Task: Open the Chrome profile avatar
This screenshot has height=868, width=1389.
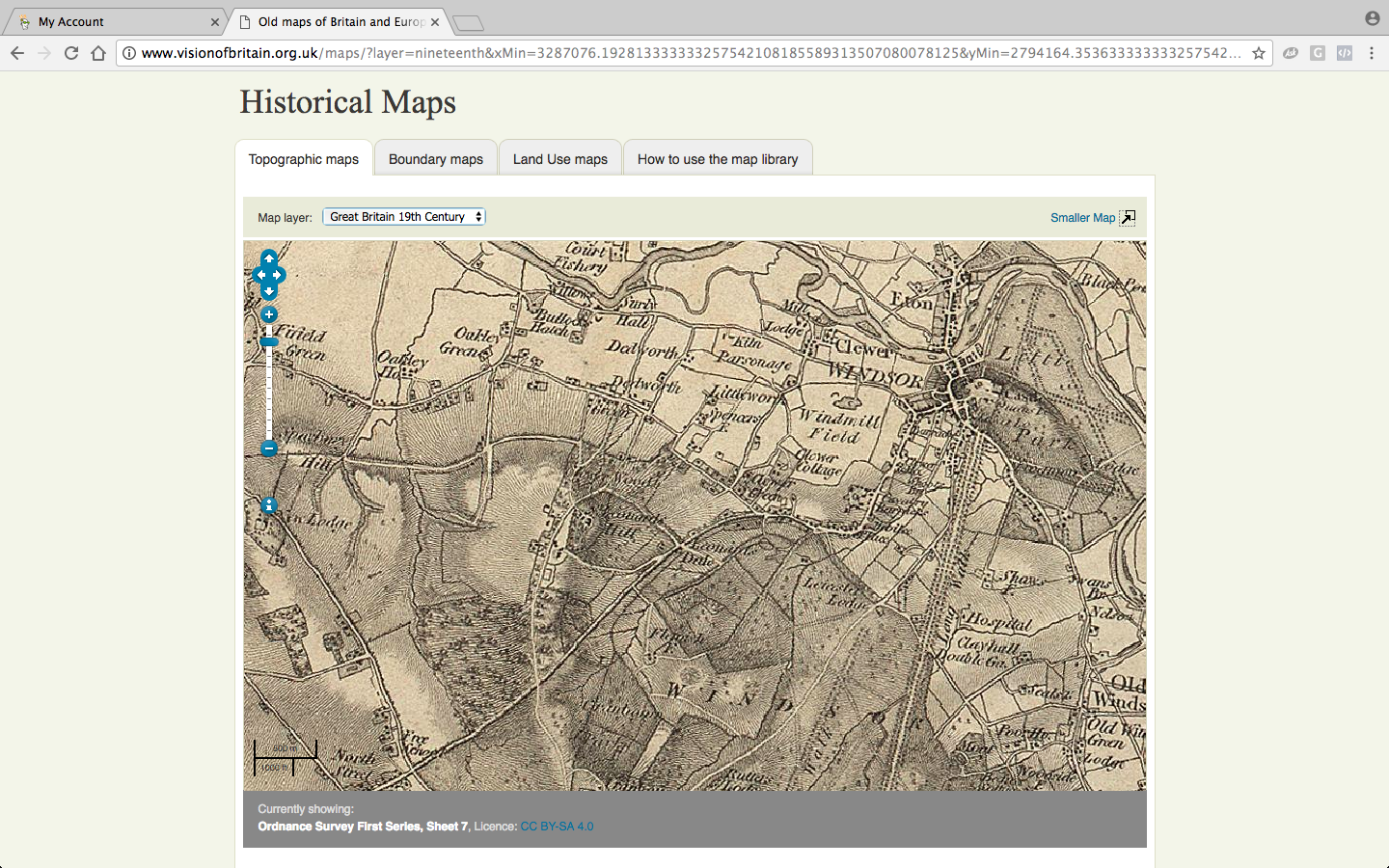Action: tap(1373, 18)
